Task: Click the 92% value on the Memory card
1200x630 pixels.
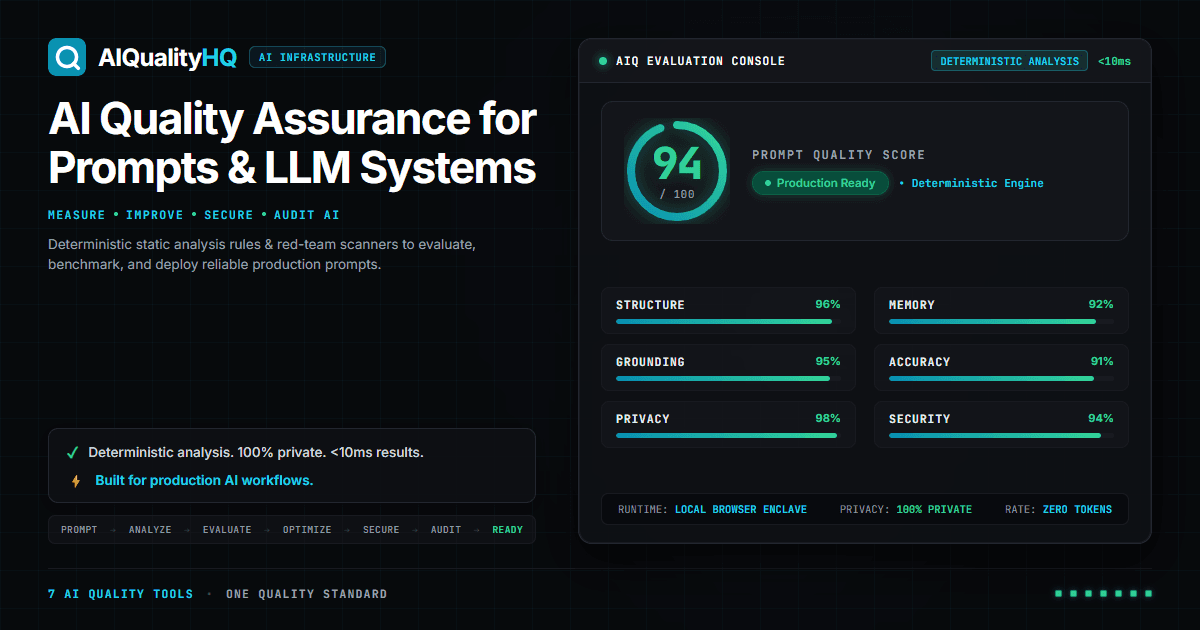Action: click(1101, 305)
